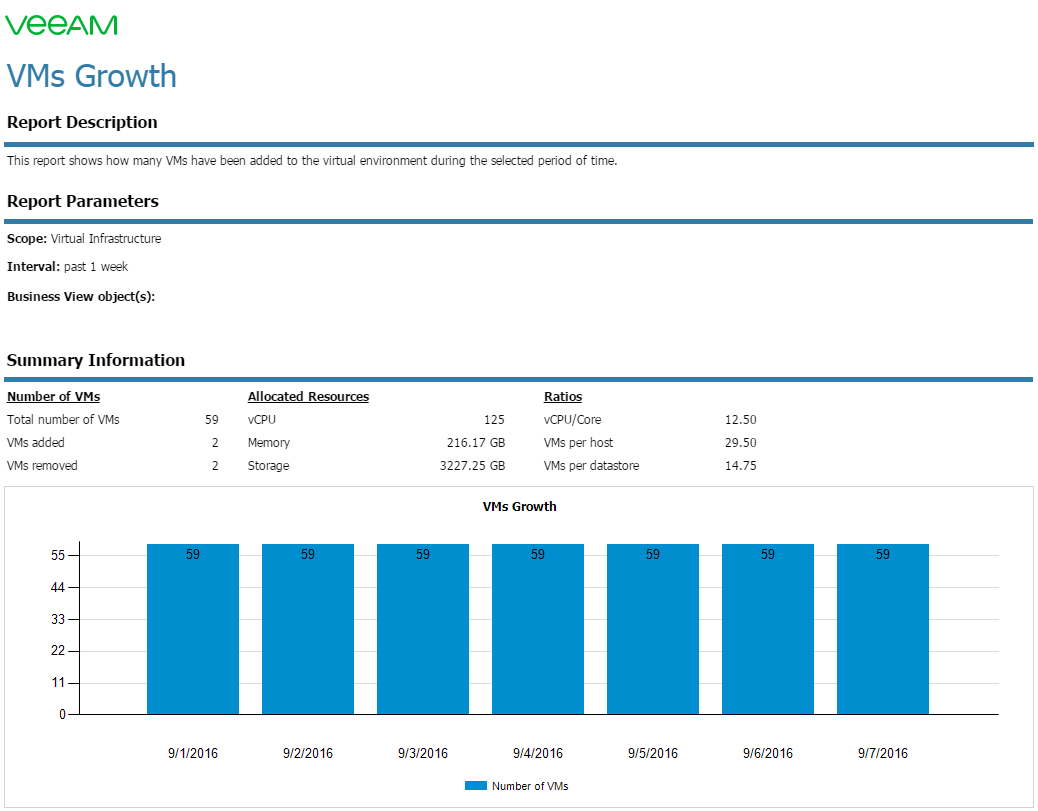Click the bar for 9/2/2016
The width and height of the screenshot is (1038, 811).
(308, 629)
